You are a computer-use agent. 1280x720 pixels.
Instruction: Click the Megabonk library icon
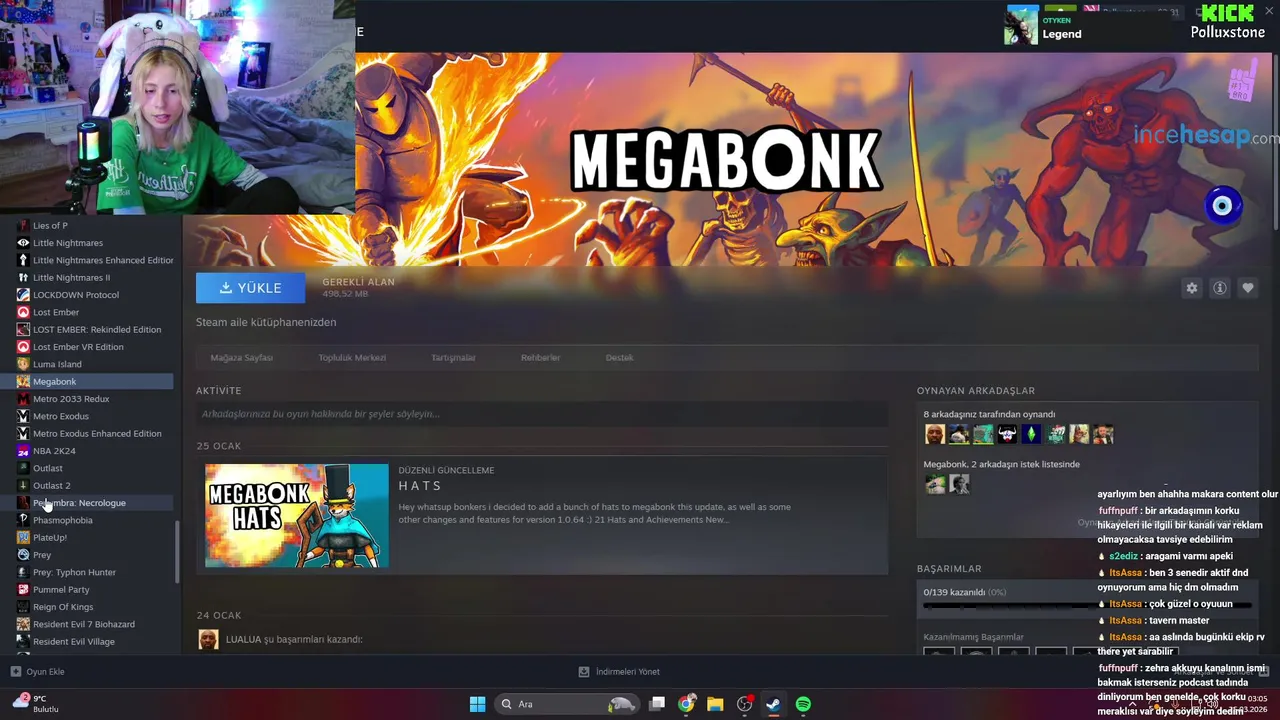click(23, 381)
